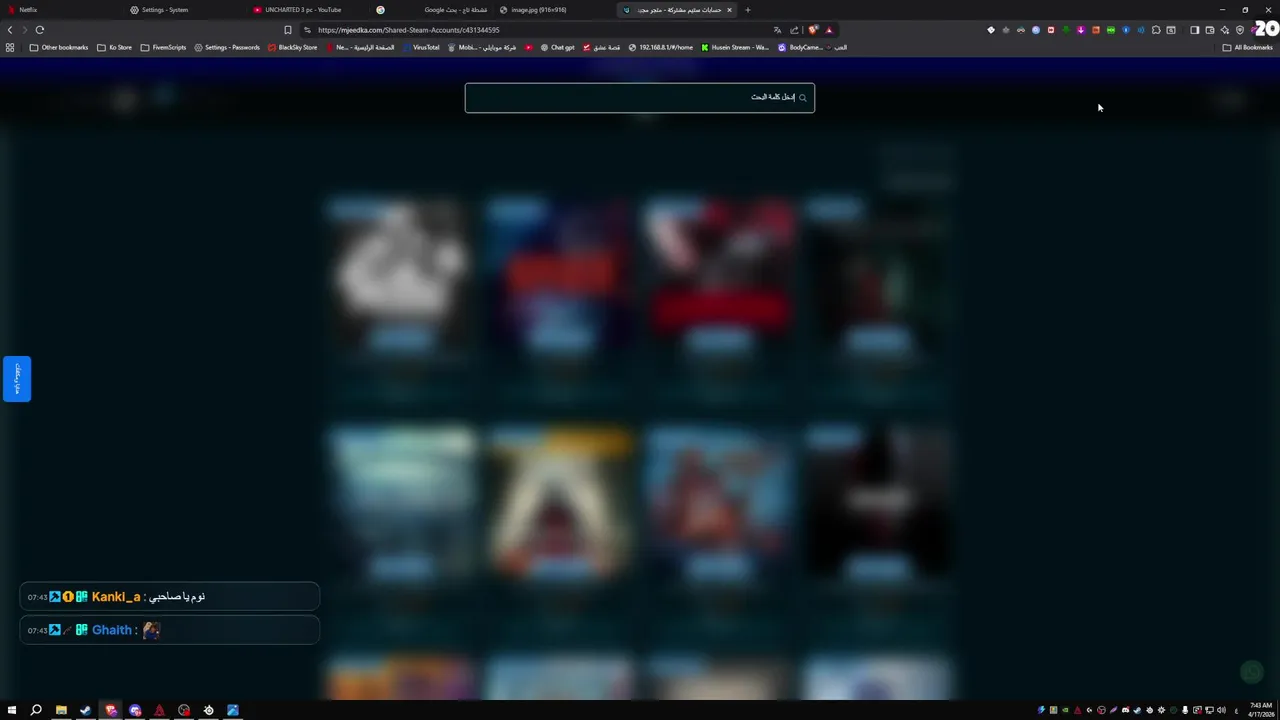Open the Brave Wallet icon

point(1210,30)
